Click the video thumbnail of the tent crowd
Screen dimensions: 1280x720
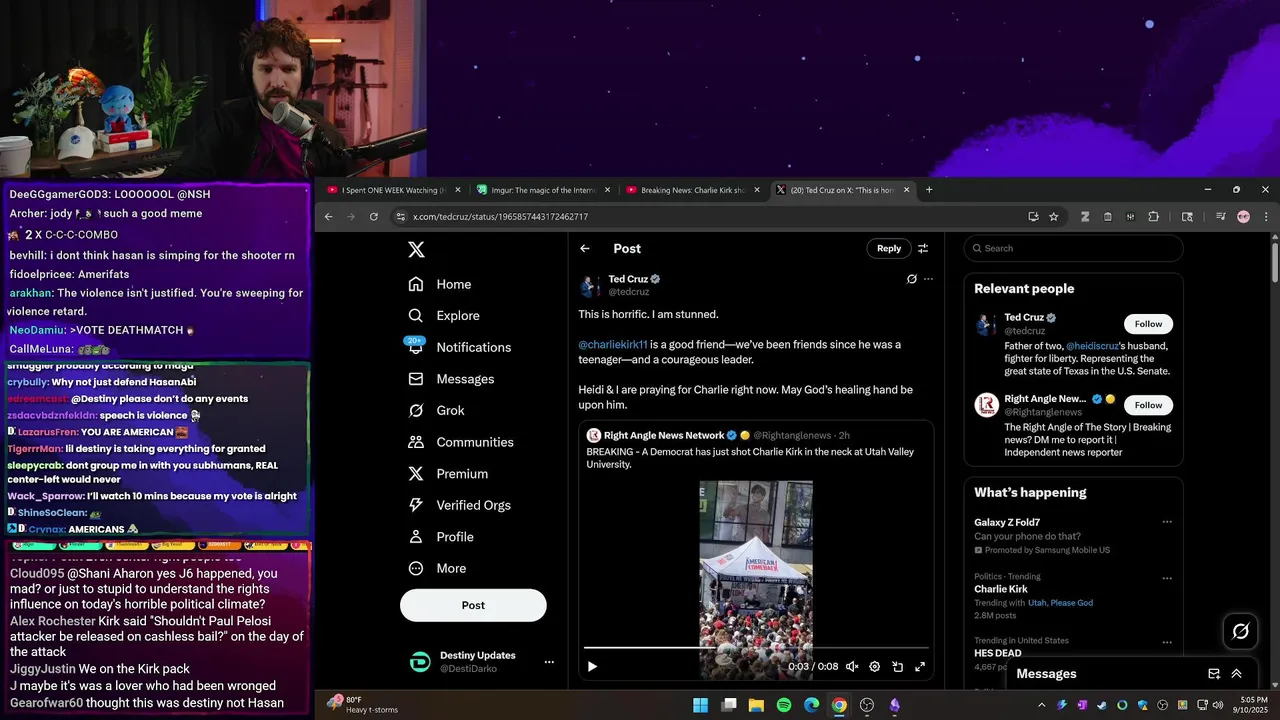[x=756, y=580]
